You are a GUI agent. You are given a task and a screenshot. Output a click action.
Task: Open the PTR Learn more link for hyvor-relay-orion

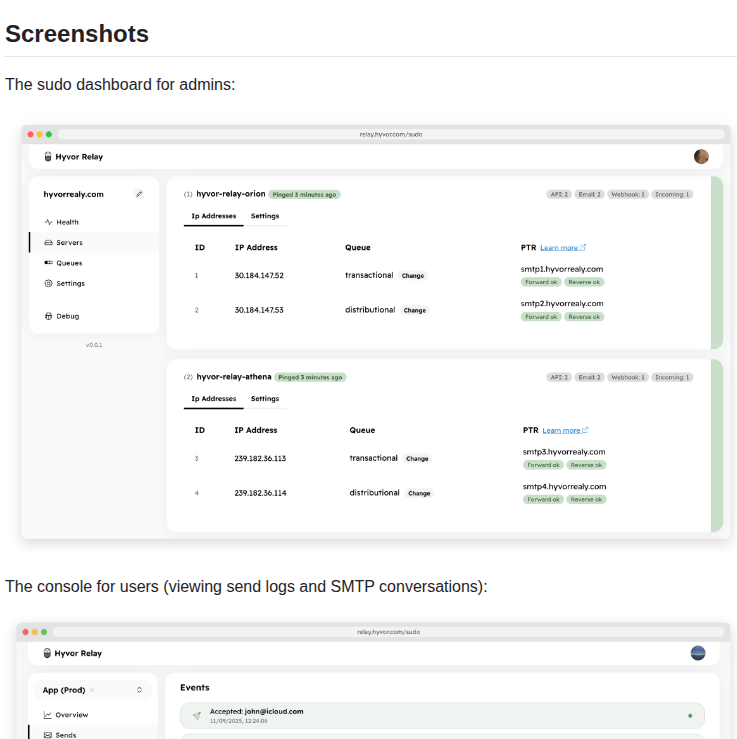(563, 247)
